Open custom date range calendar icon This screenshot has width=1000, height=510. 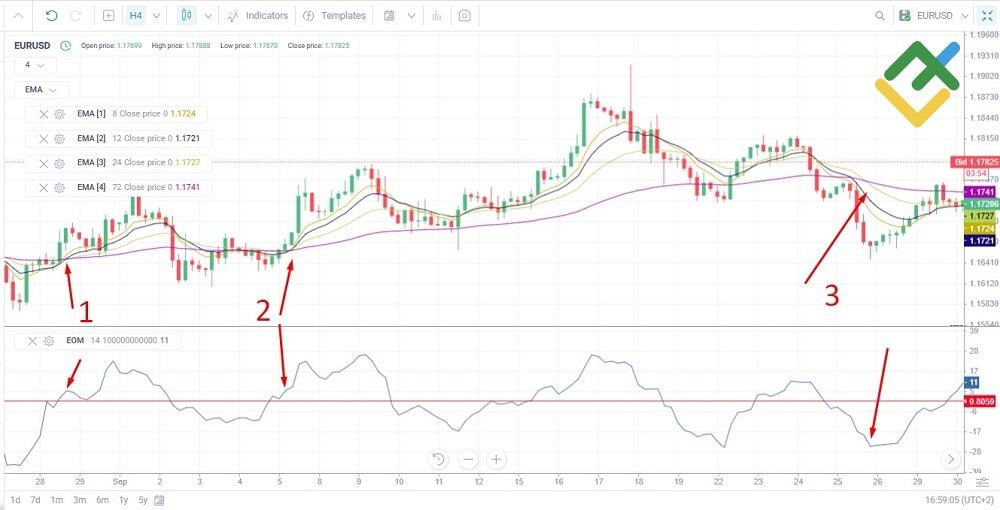(x=159, y=500)
